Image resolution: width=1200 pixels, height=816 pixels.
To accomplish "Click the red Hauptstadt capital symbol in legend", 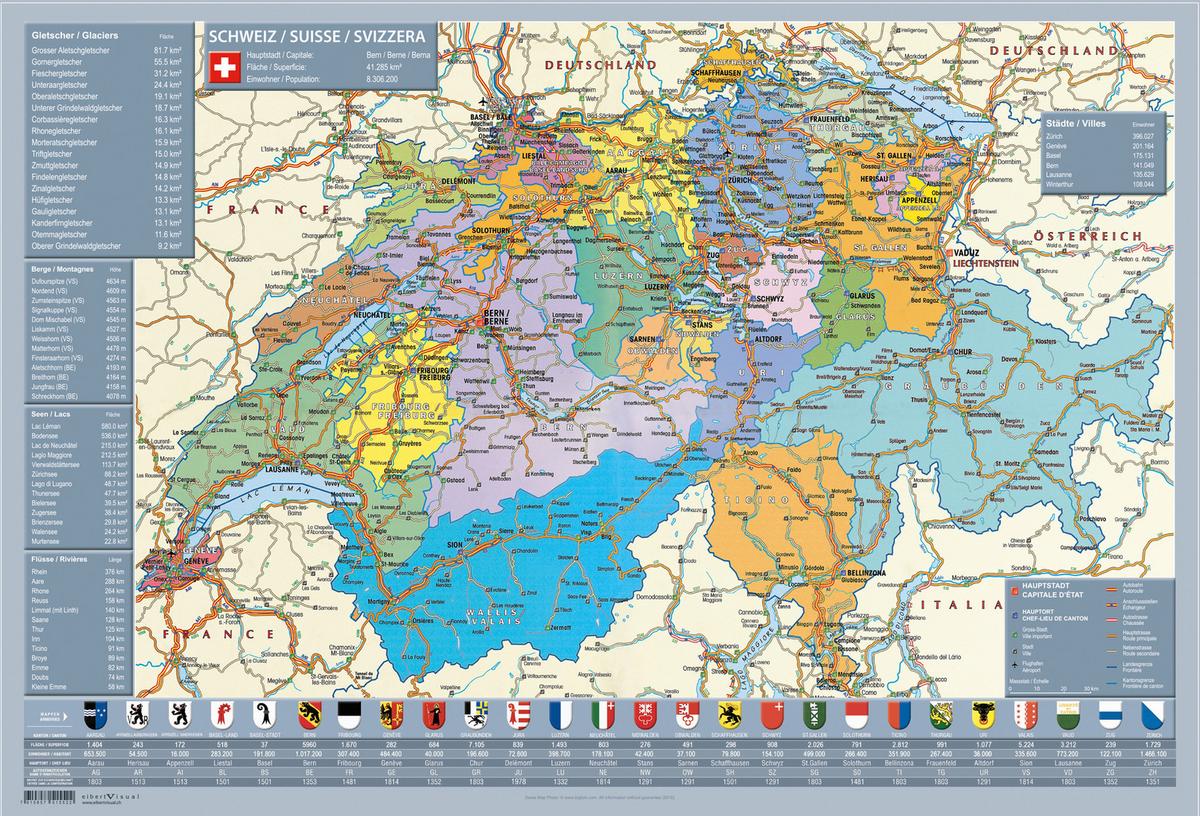I will click(x=1014, y=590).
